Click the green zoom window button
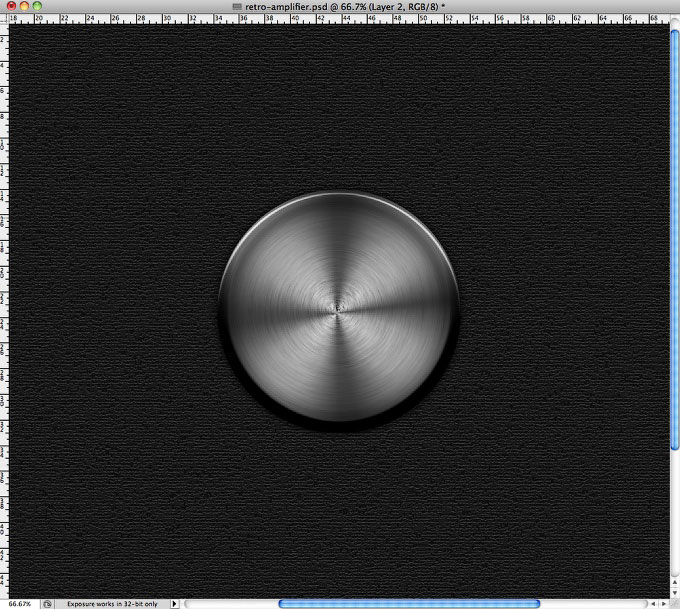The width and height of the screenshot is (680, 609). 37,6
